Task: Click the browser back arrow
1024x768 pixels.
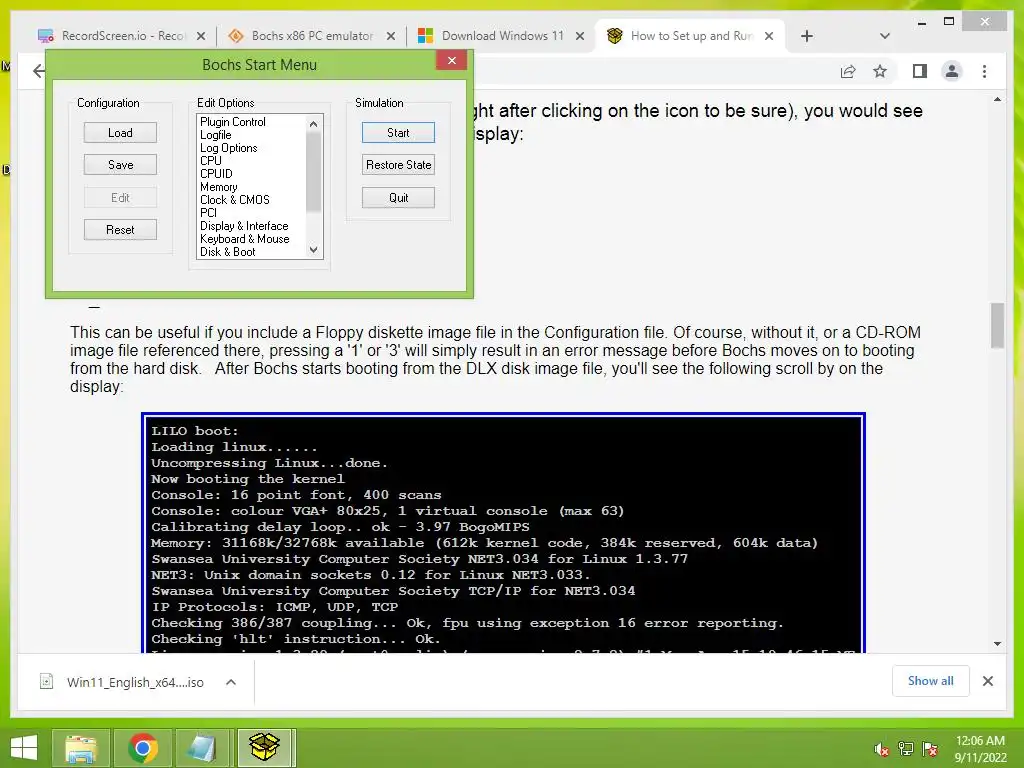Action: tap(39, 71)
